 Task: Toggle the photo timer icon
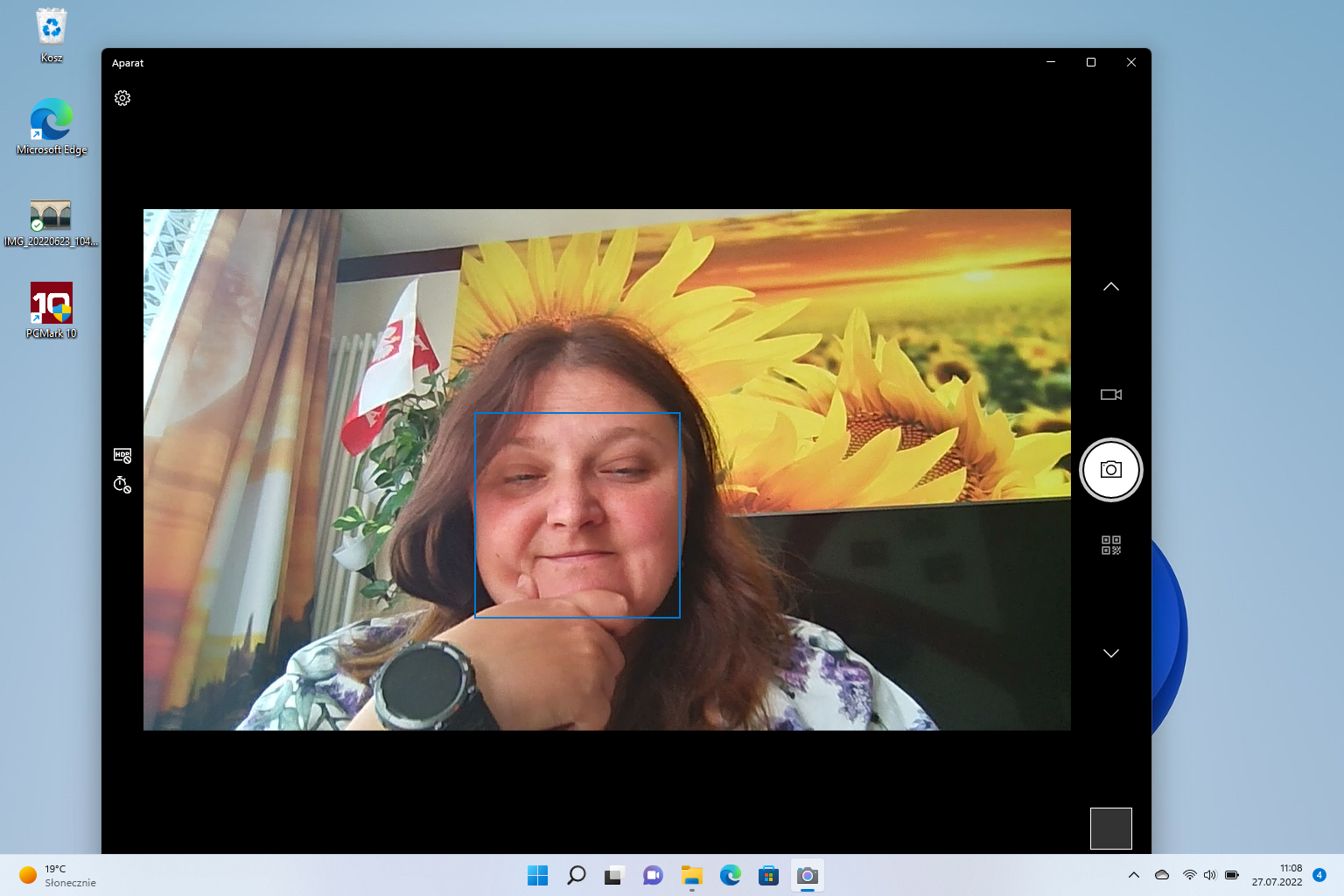(122, 485)
